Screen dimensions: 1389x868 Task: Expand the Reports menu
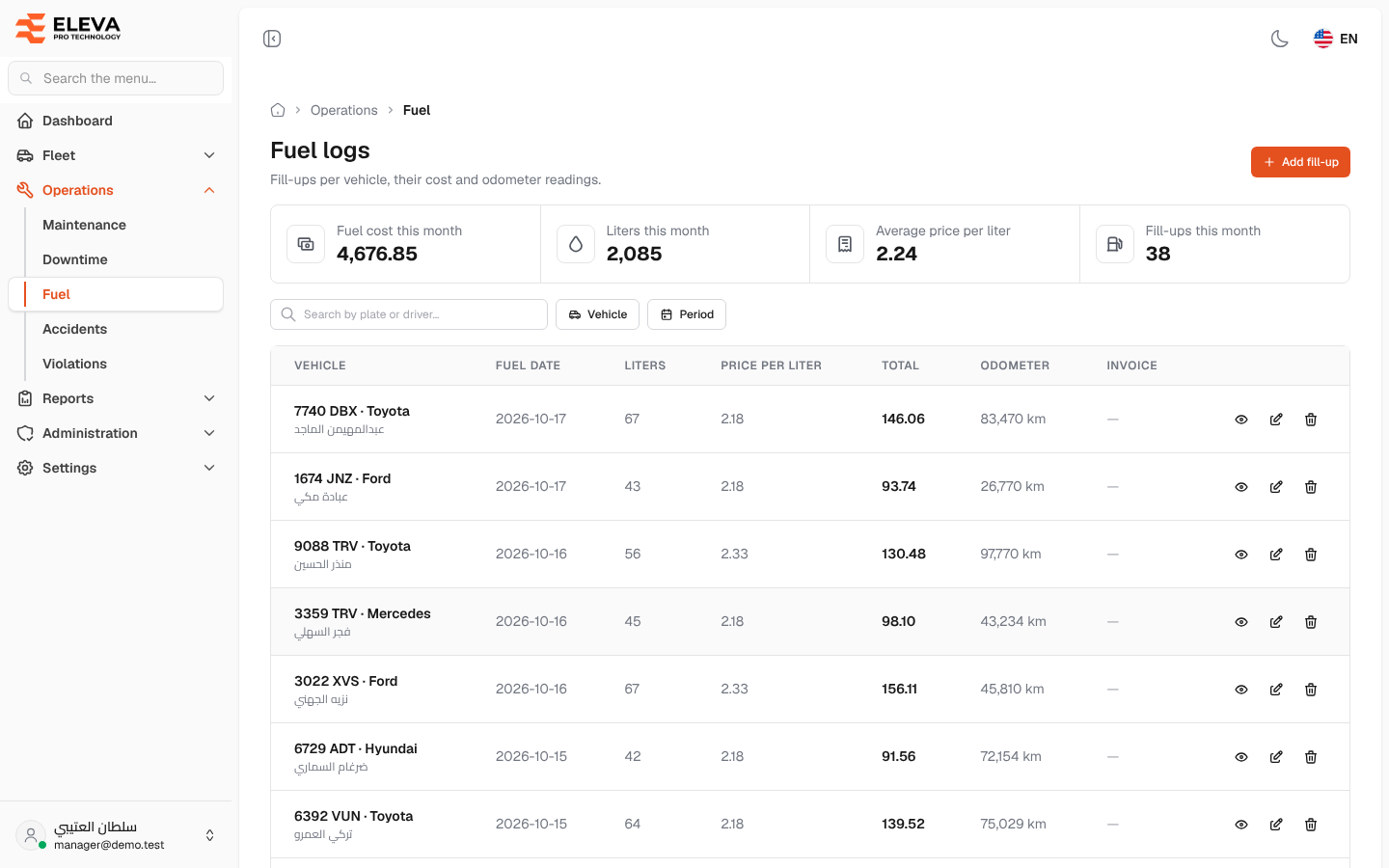point(116,398)
